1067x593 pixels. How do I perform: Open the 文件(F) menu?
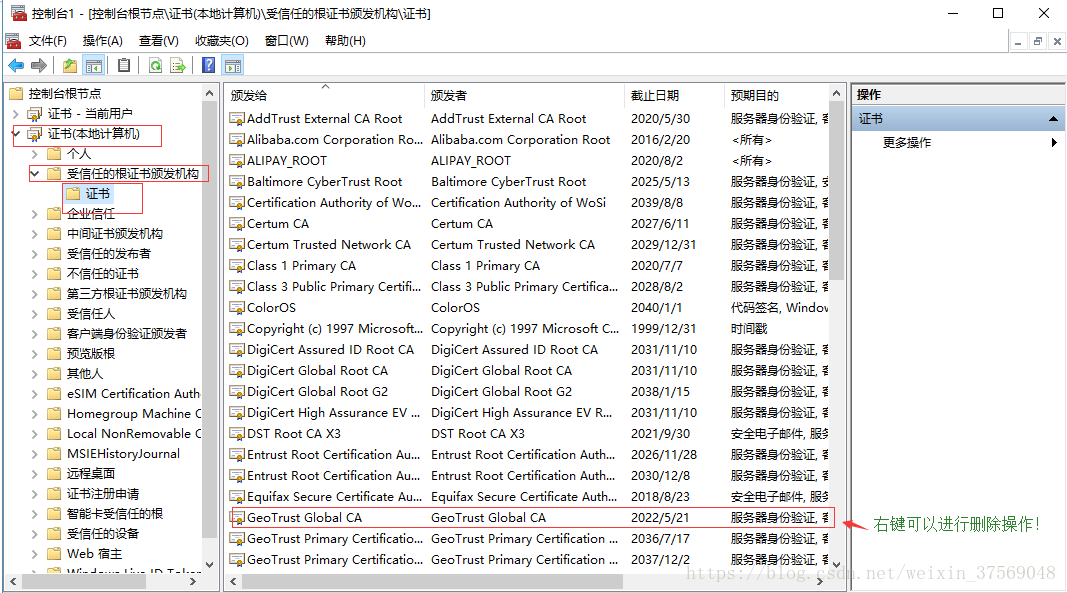pyautogui.click(x=48, y=41)
